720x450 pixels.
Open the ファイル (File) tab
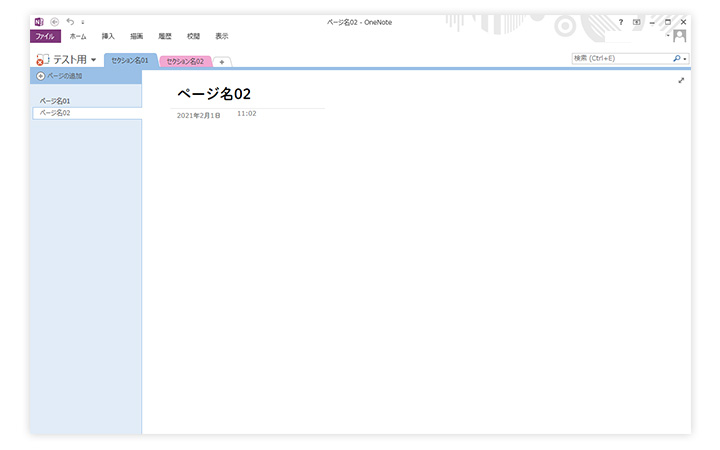pos(45,36)
